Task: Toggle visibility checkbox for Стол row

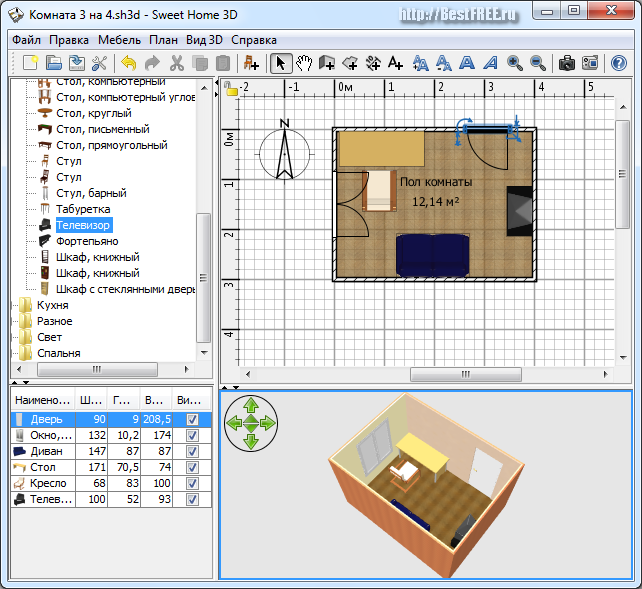Action: pyautogui.click(x=192, y=467)
